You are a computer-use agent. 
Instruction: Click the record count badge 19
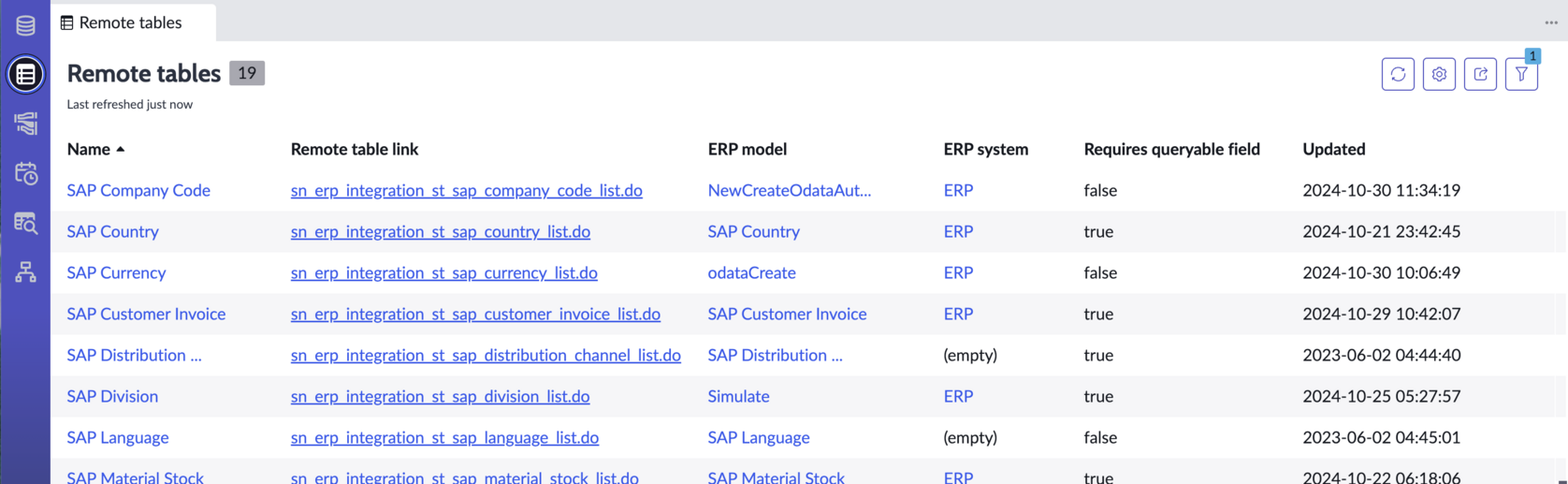click(247, 73)
